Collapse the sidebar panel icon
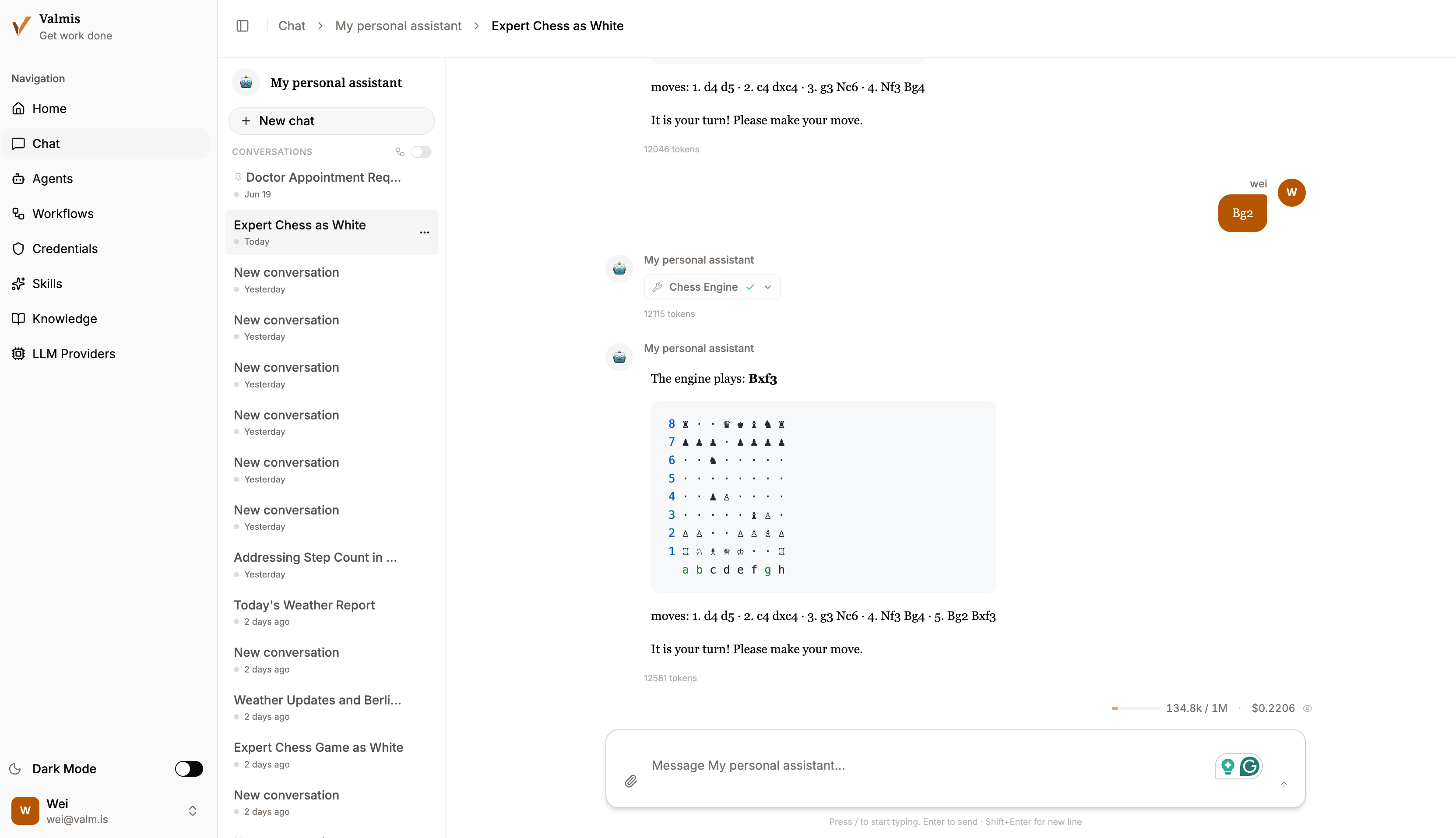The height and width of the screenshot is (838, 1456). point(242,26)
